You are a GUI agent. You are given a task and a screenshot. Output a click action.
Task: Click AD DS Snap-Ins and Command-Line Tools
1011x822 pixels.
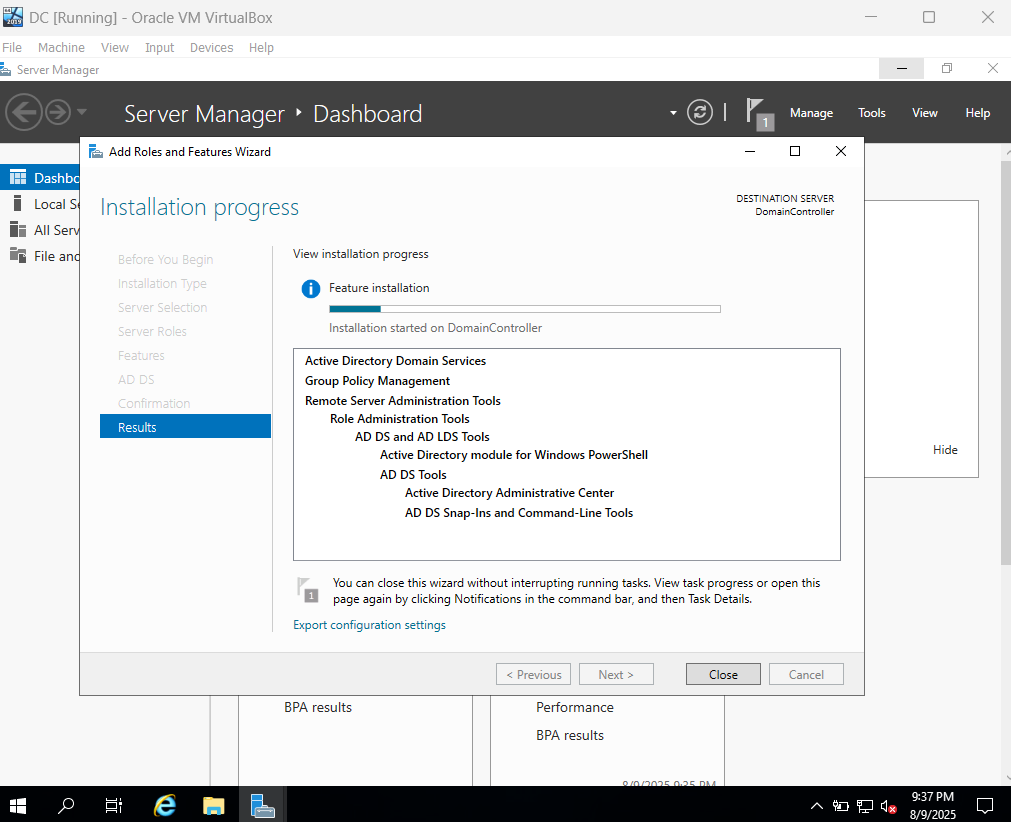pyautogui.click(x=519, y=513)
